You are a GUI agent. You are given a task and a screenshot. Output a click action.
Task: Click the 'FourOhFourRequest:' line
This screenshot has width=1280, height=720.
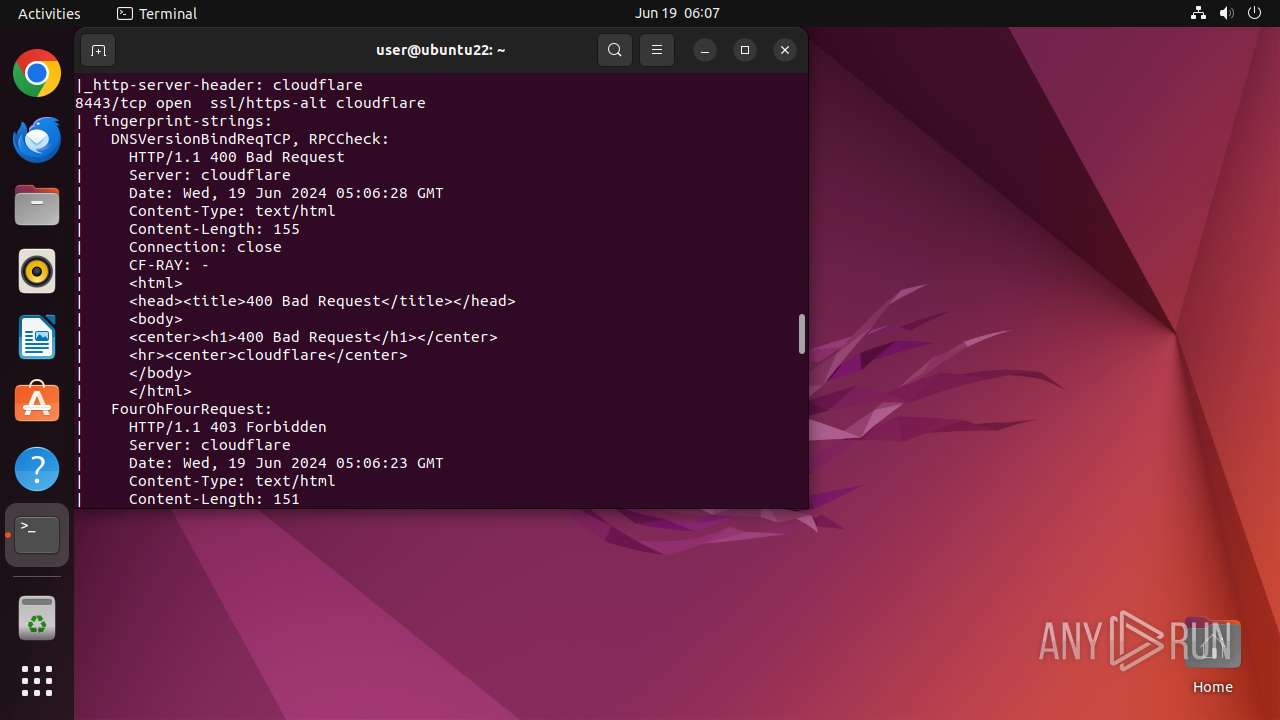tap(191, 409)
